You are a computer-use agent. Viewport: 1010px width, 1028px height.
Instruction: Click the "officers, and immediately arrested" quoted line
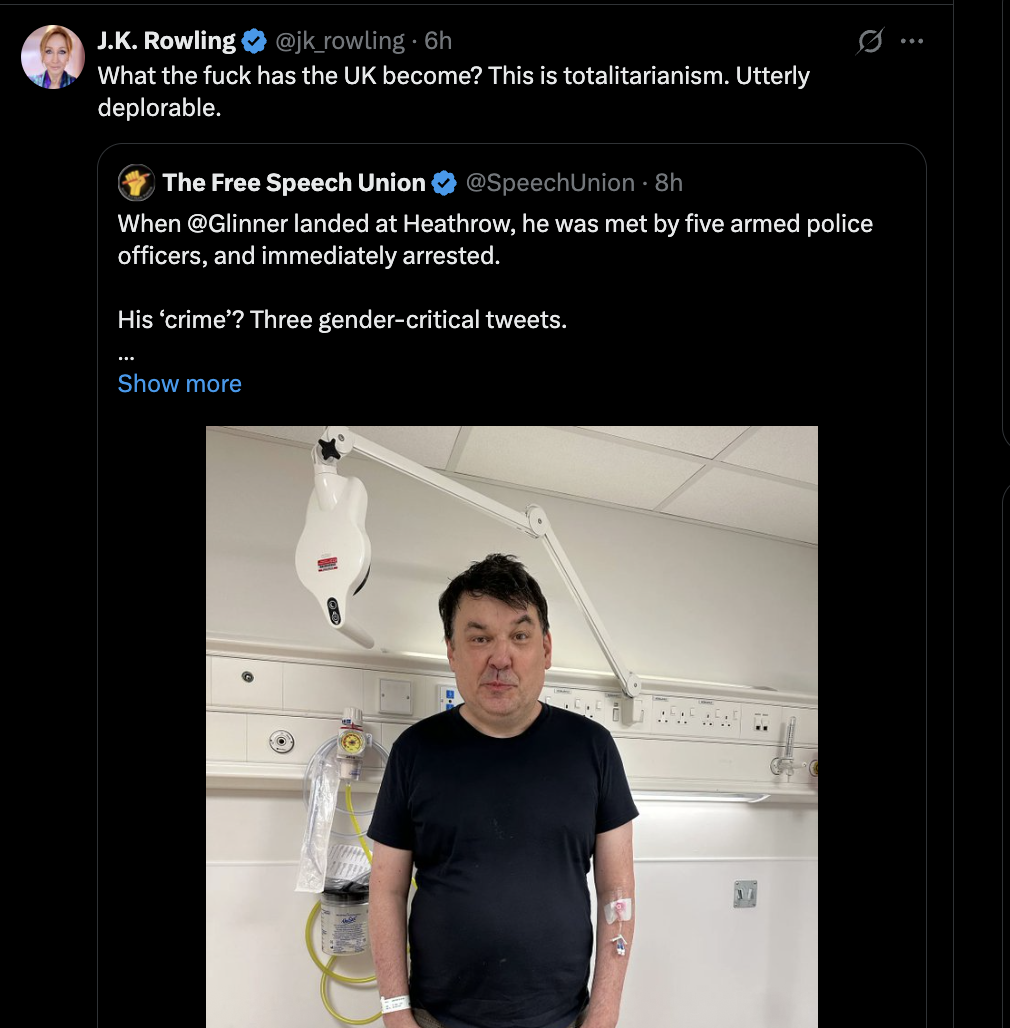click(307, 255)
